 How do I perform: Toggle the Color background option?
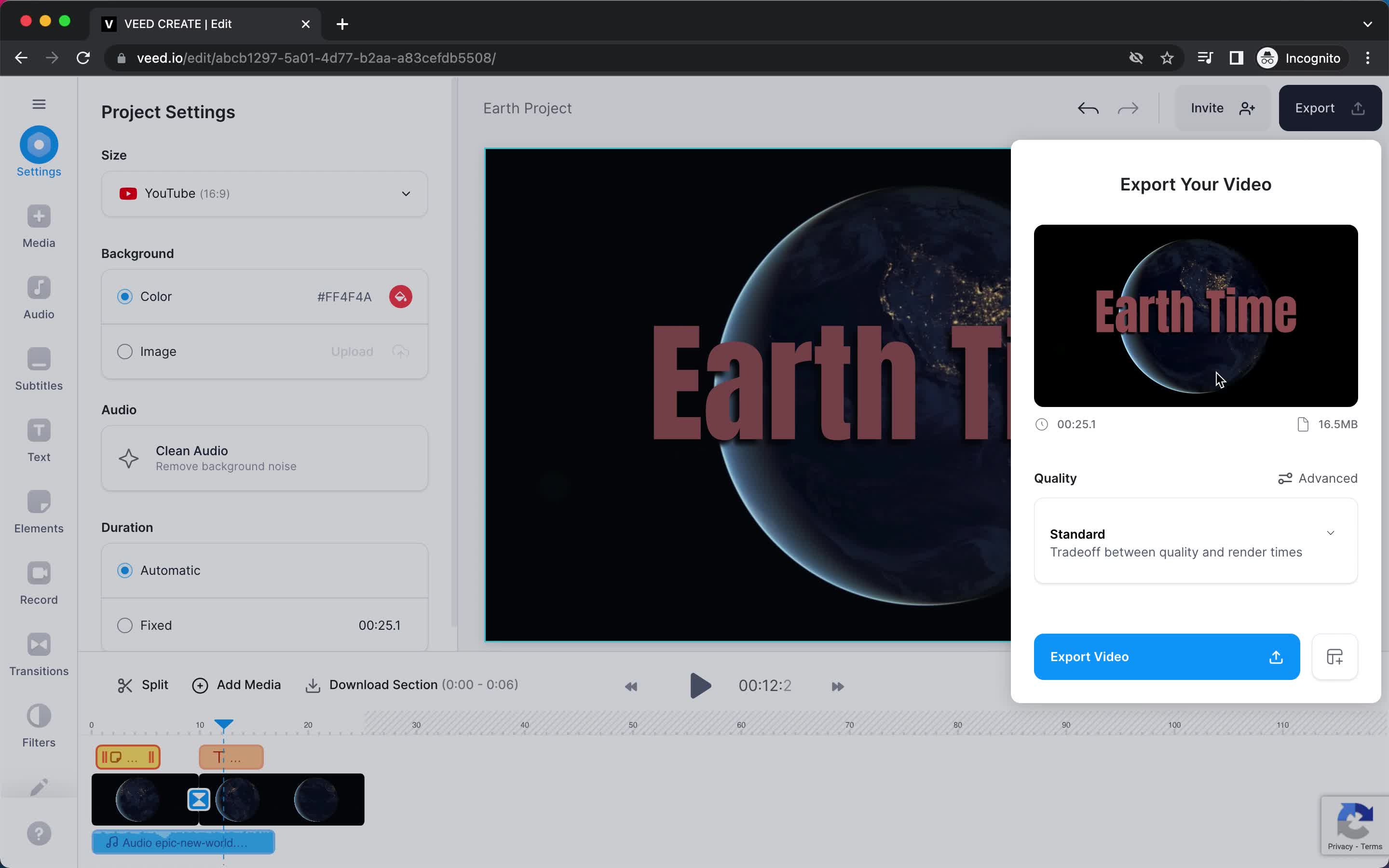(124, 296)
